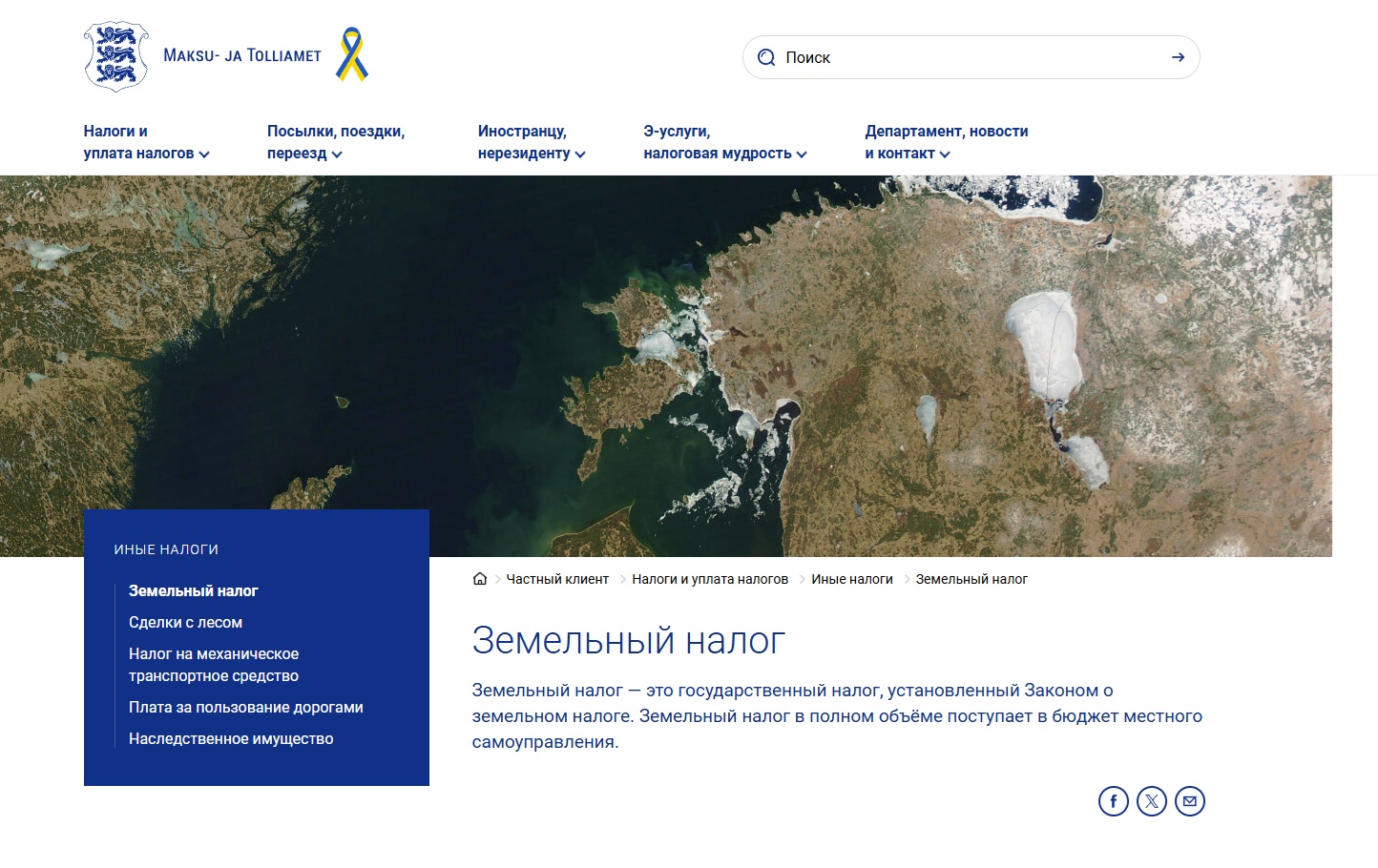Go to home via breadcrumb house icon
The image size is (1378, 868).
click(480, 579)
